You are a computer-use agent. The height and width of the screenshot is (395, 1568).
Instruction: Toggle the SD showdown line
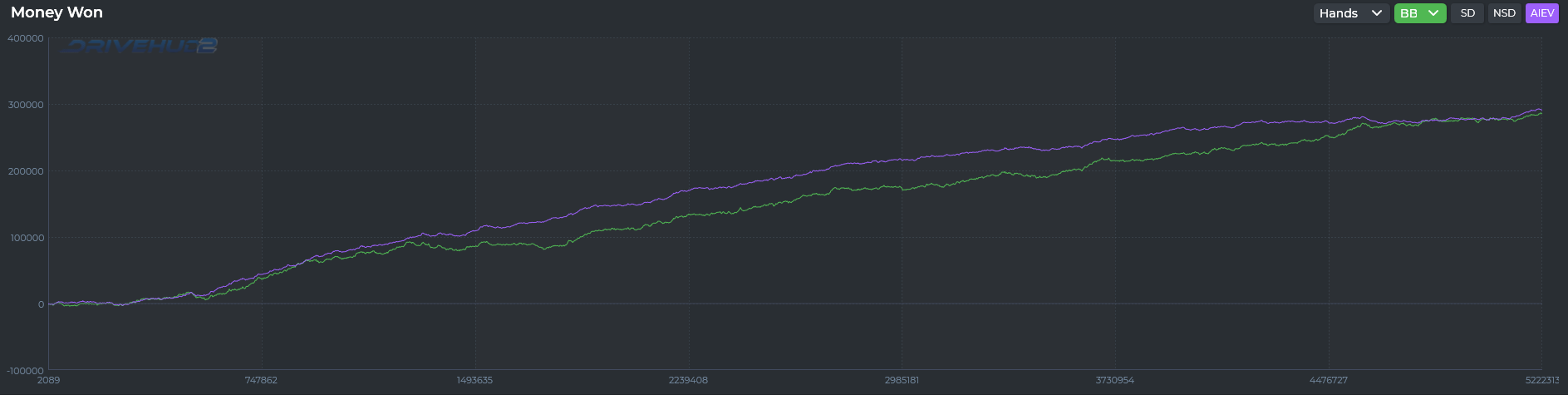pos(1467,13)
